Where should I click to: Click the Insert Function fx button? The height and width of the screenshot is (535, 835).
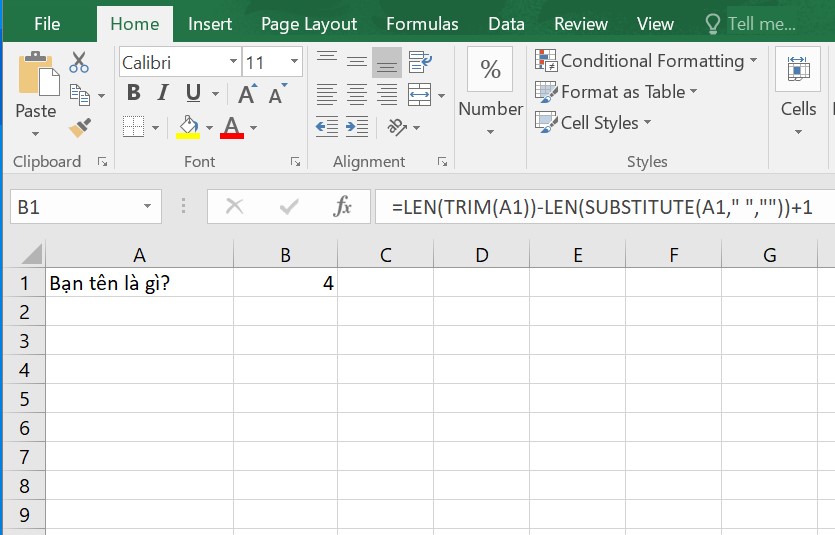(x=342, y=206)
